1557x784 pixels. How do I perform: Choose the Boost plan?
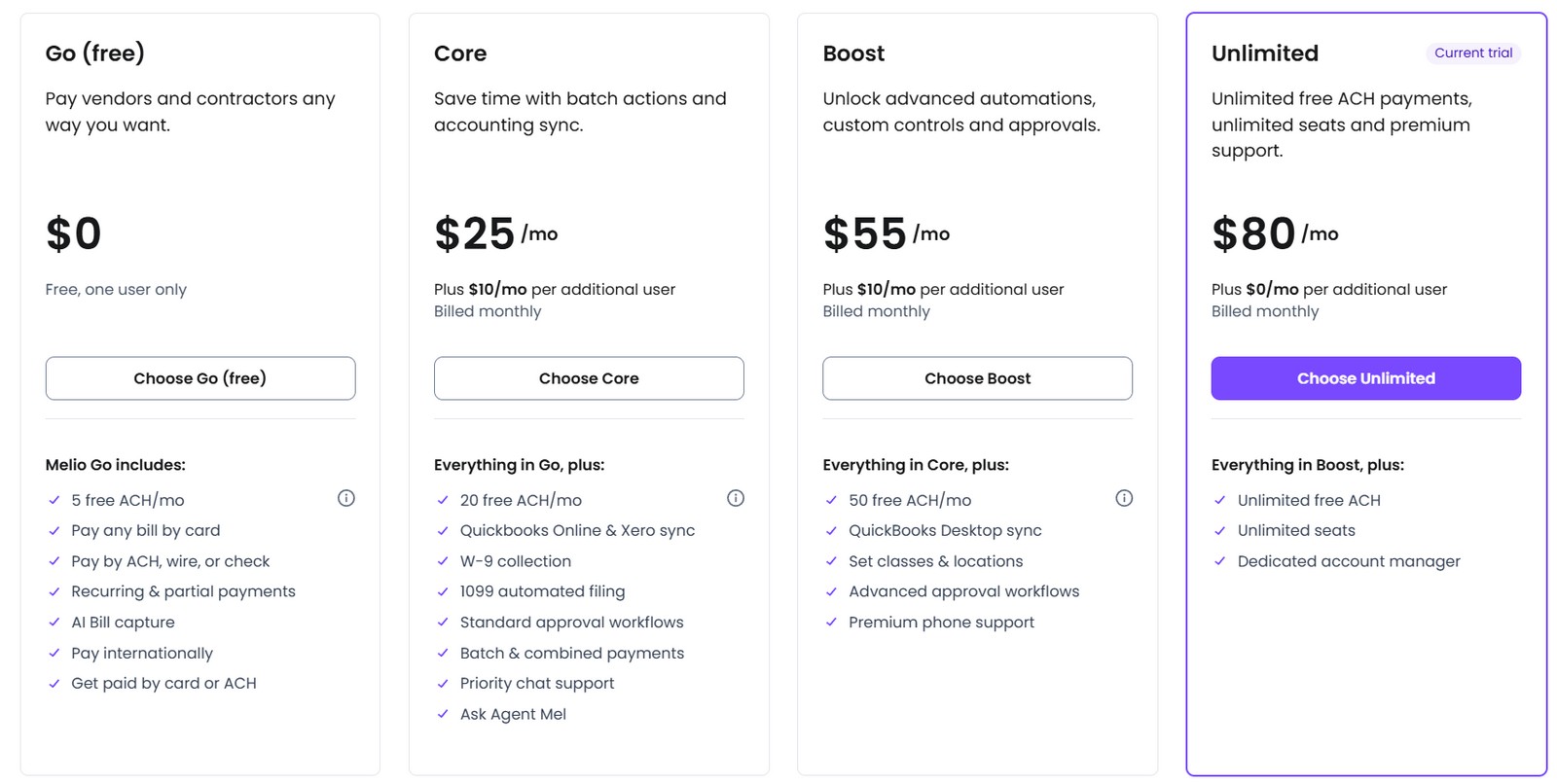pyautogui.click(x=977, y=378)
